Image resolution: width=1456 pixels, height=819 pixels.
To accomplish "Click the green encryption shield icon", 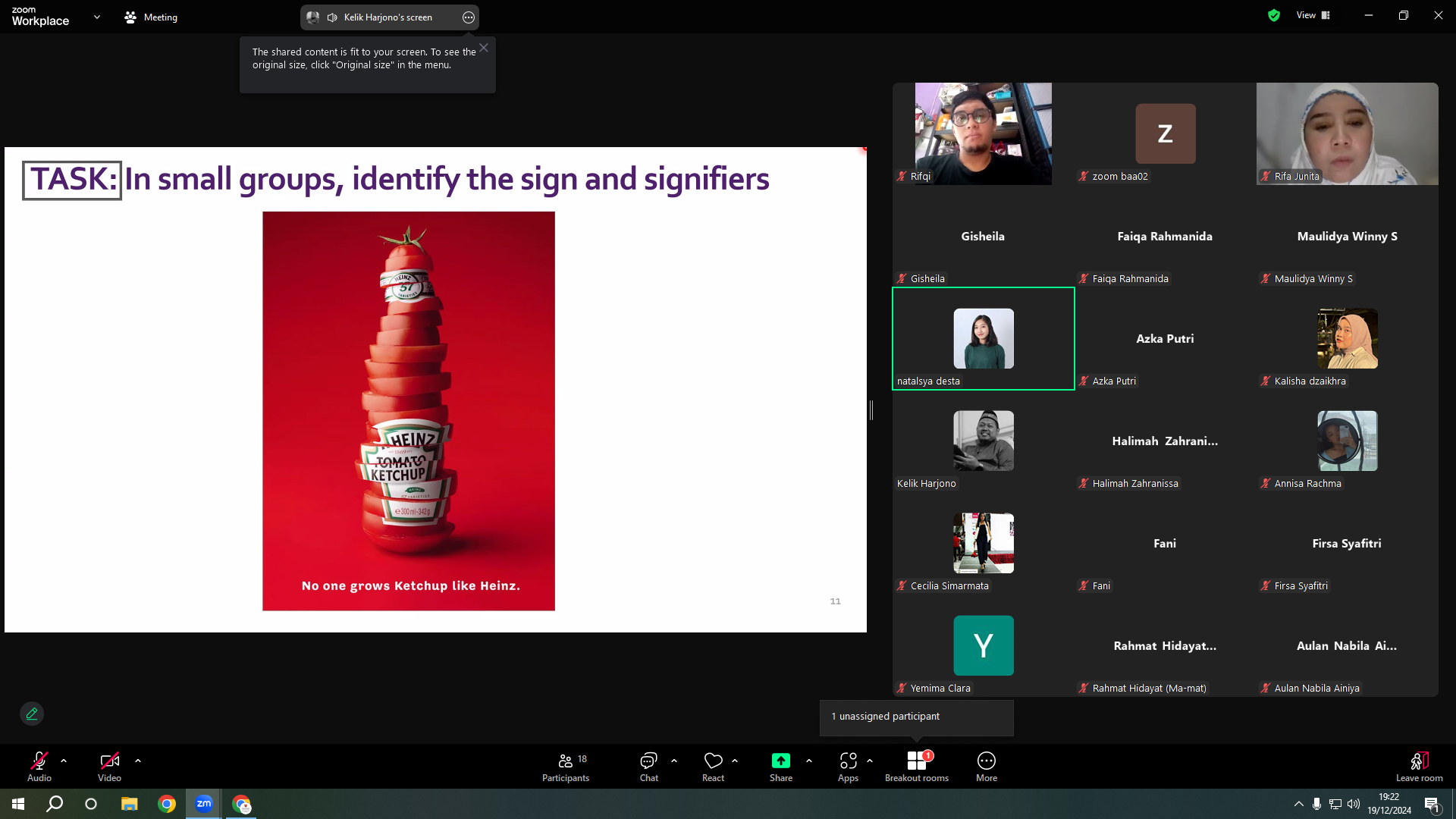I will (1274, 15).
